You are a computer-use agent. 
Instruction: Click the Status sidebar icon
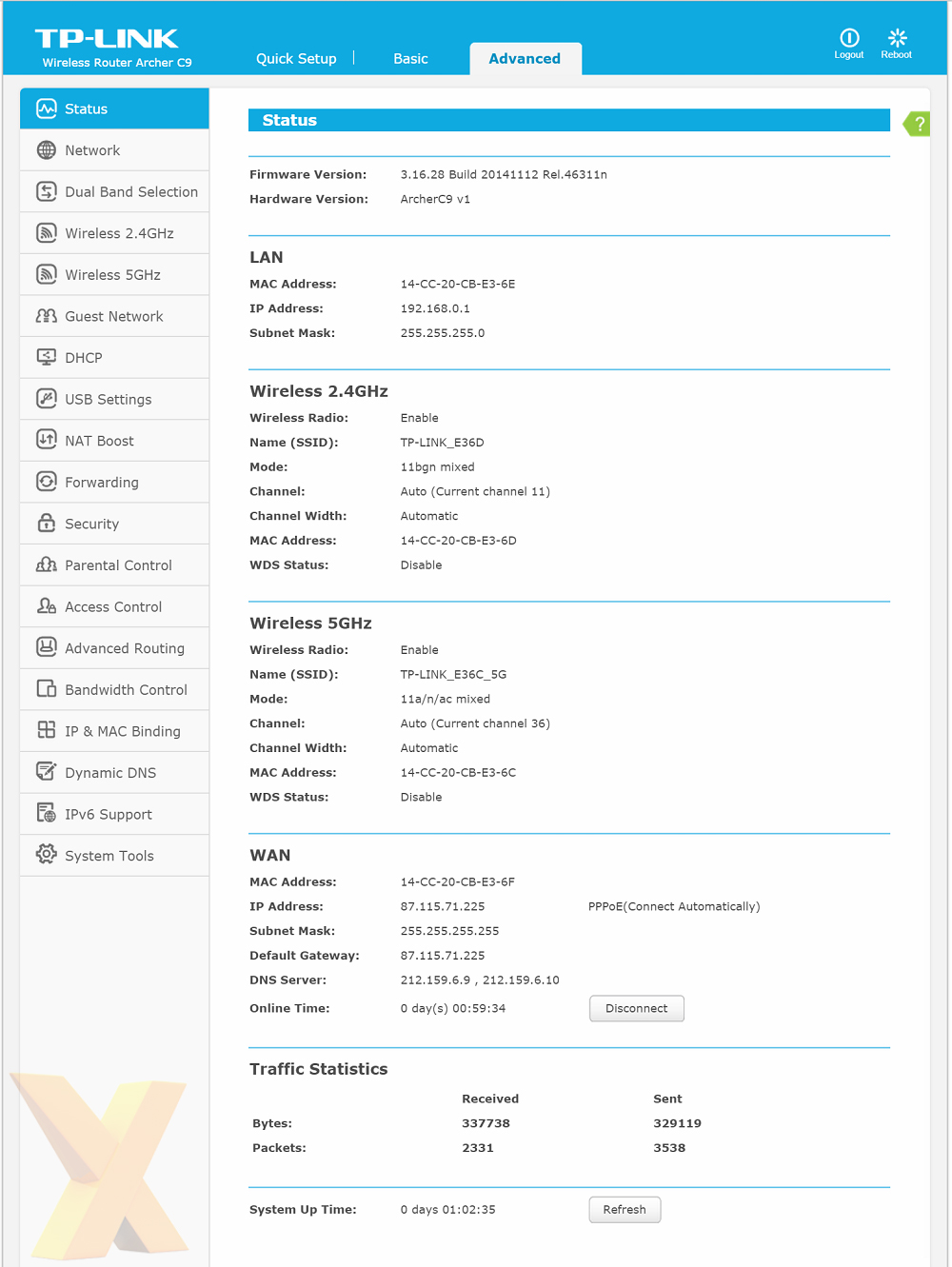coord(47,109)
